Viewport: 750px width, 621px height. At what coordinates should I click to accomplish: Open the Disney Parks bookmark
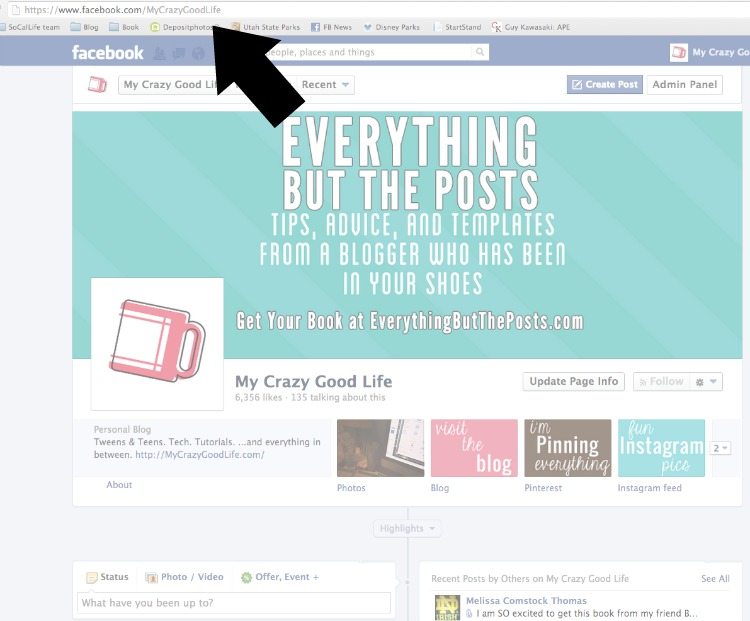point(391,27)
